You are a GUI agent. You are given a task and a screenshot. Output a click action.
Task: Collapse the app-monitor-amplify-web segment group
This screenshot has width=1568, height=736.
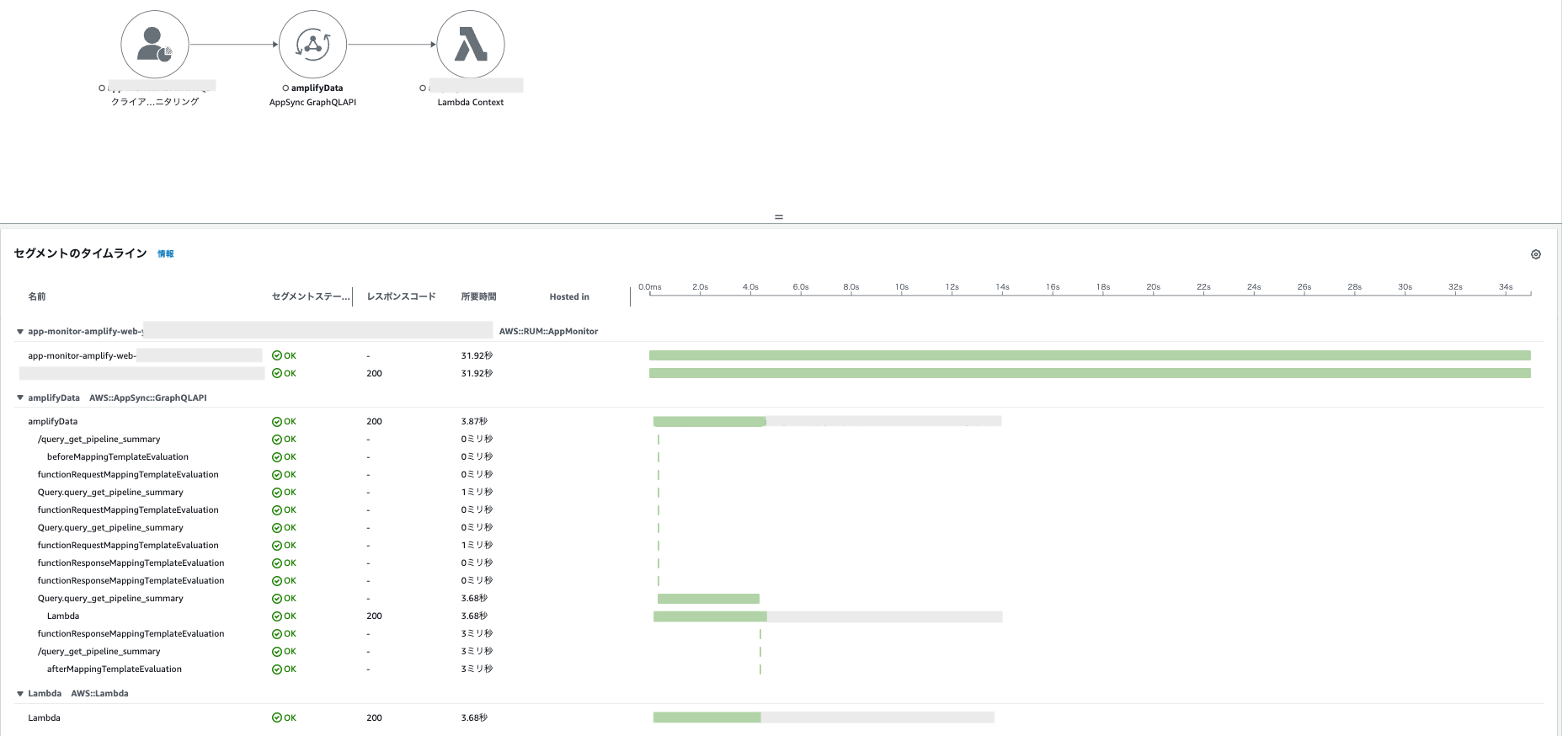coord(20,332)
